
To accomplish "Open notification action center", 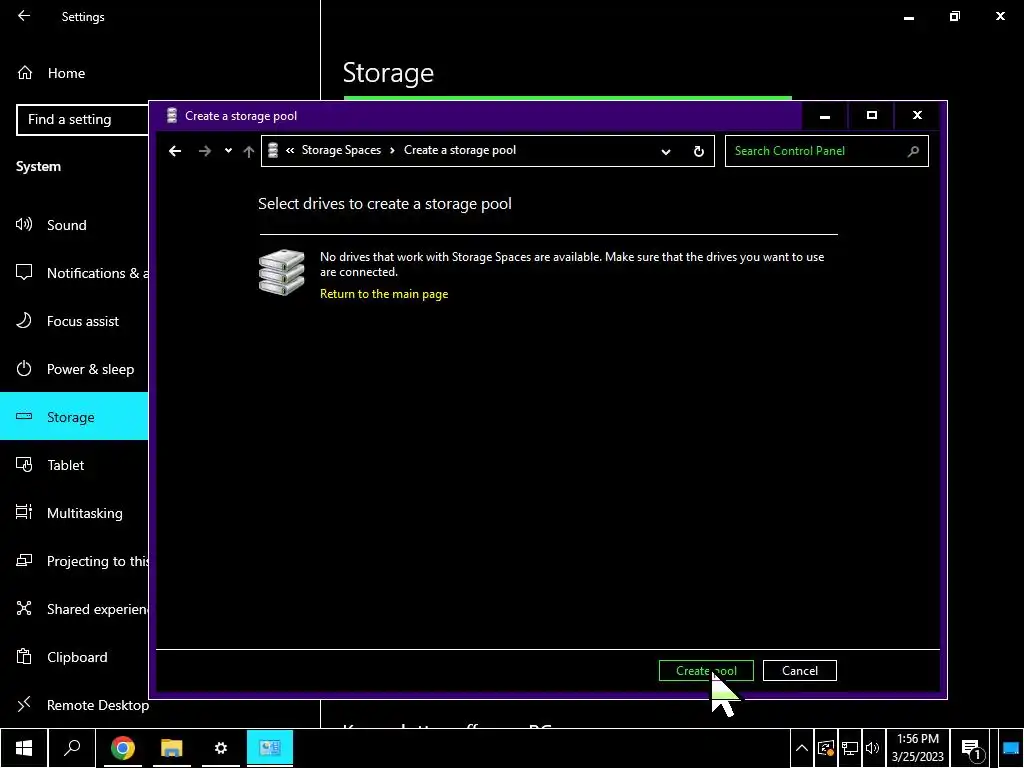I will 971,748.
